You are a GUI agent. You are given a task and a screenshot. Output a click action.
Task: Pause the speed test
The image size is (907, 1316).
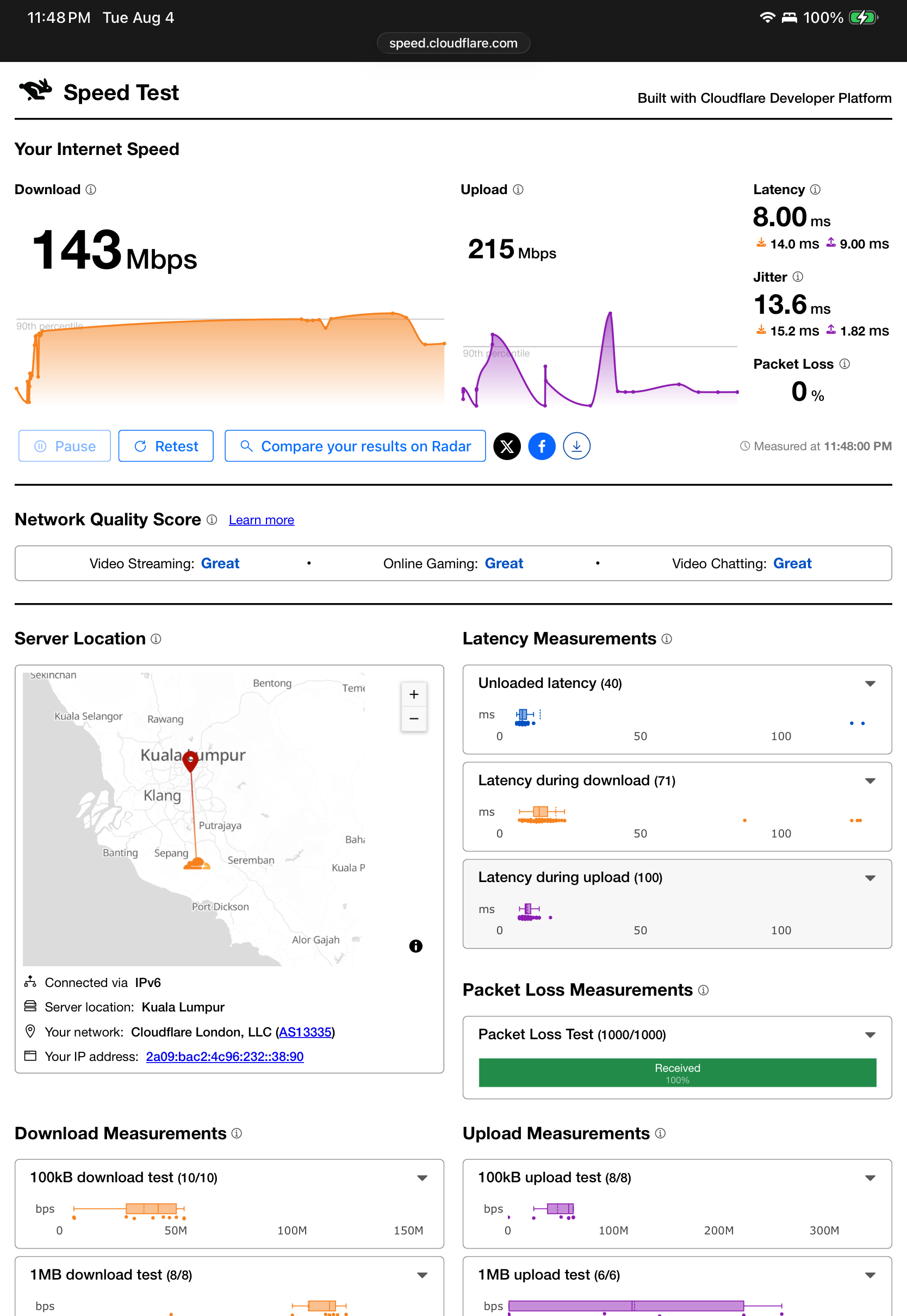pos(65,446)
